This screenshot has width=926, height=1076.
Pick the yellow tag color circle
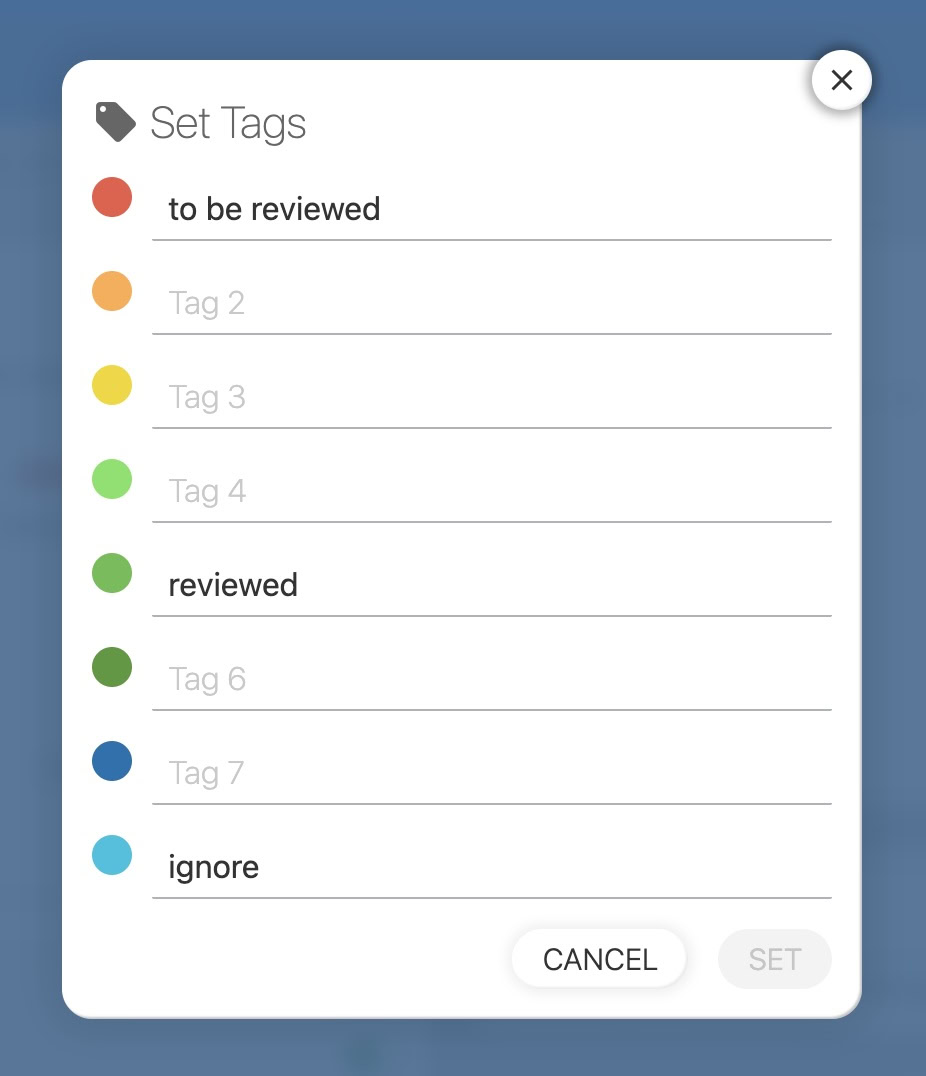click(112, 385)
